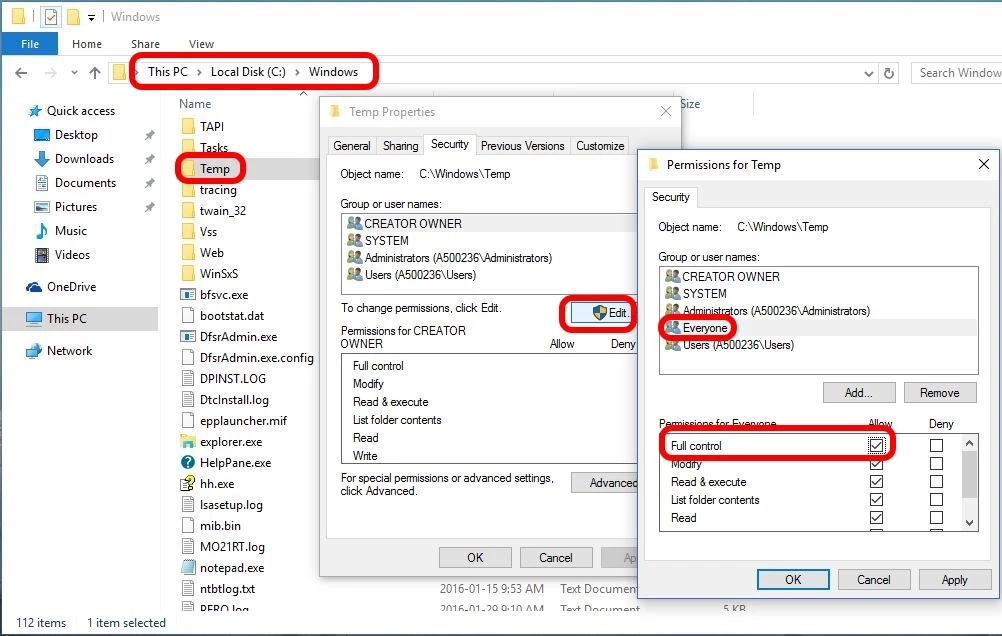Open the address bar history dropdown
Screen dimensions: 1002x636
coord(868,74)
